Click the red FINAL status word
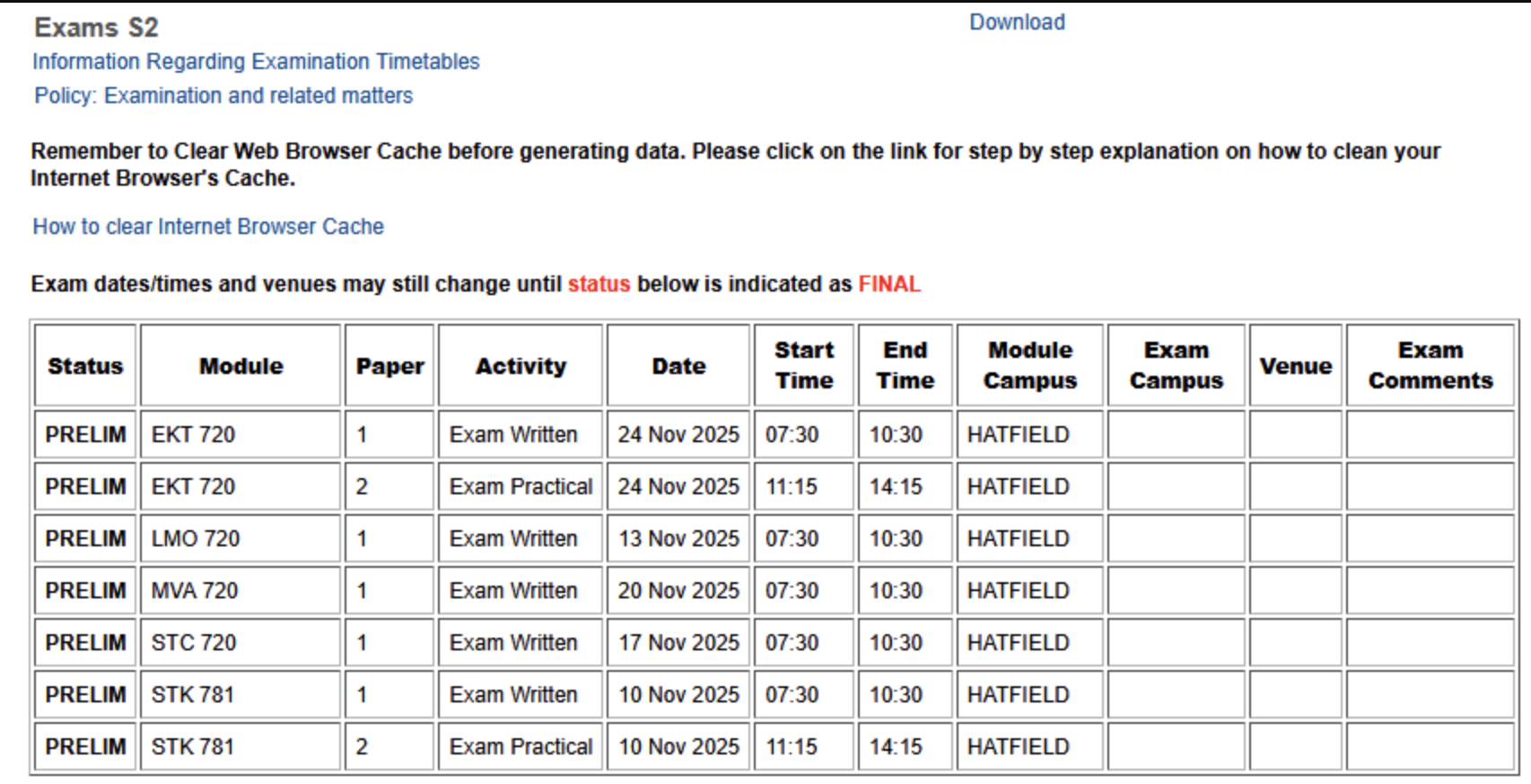1531x784 pixels. (x=889, y=284)
